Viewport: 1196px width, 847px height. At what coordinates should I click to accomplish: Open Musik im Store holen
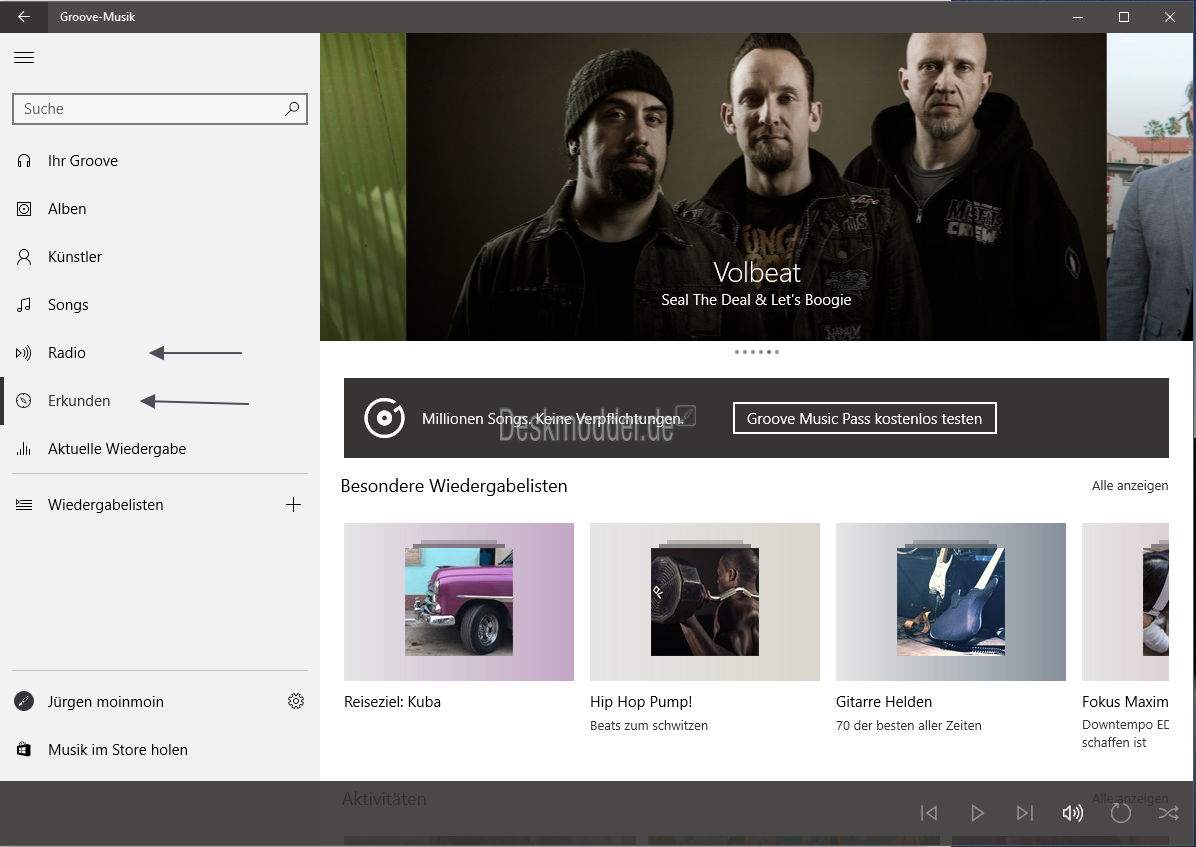160,749
